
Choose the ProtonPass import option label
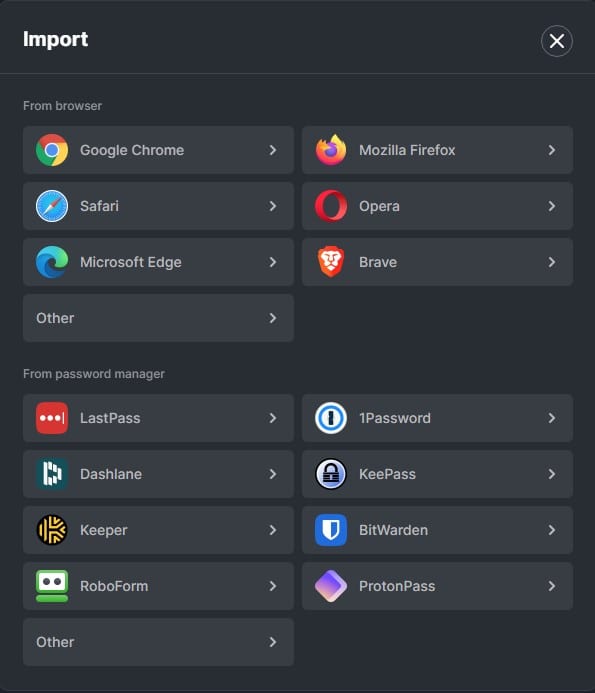(397, 586)
